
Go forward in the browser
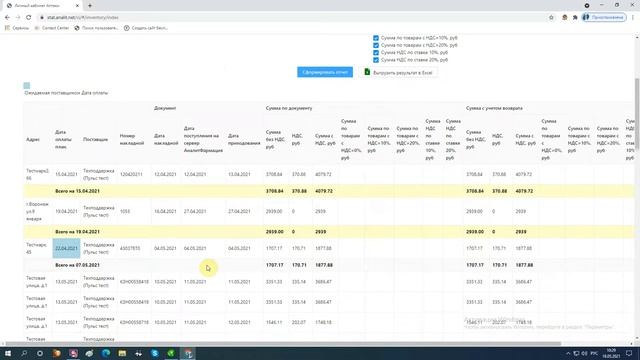pyautogui.click(x=18, y=18)
